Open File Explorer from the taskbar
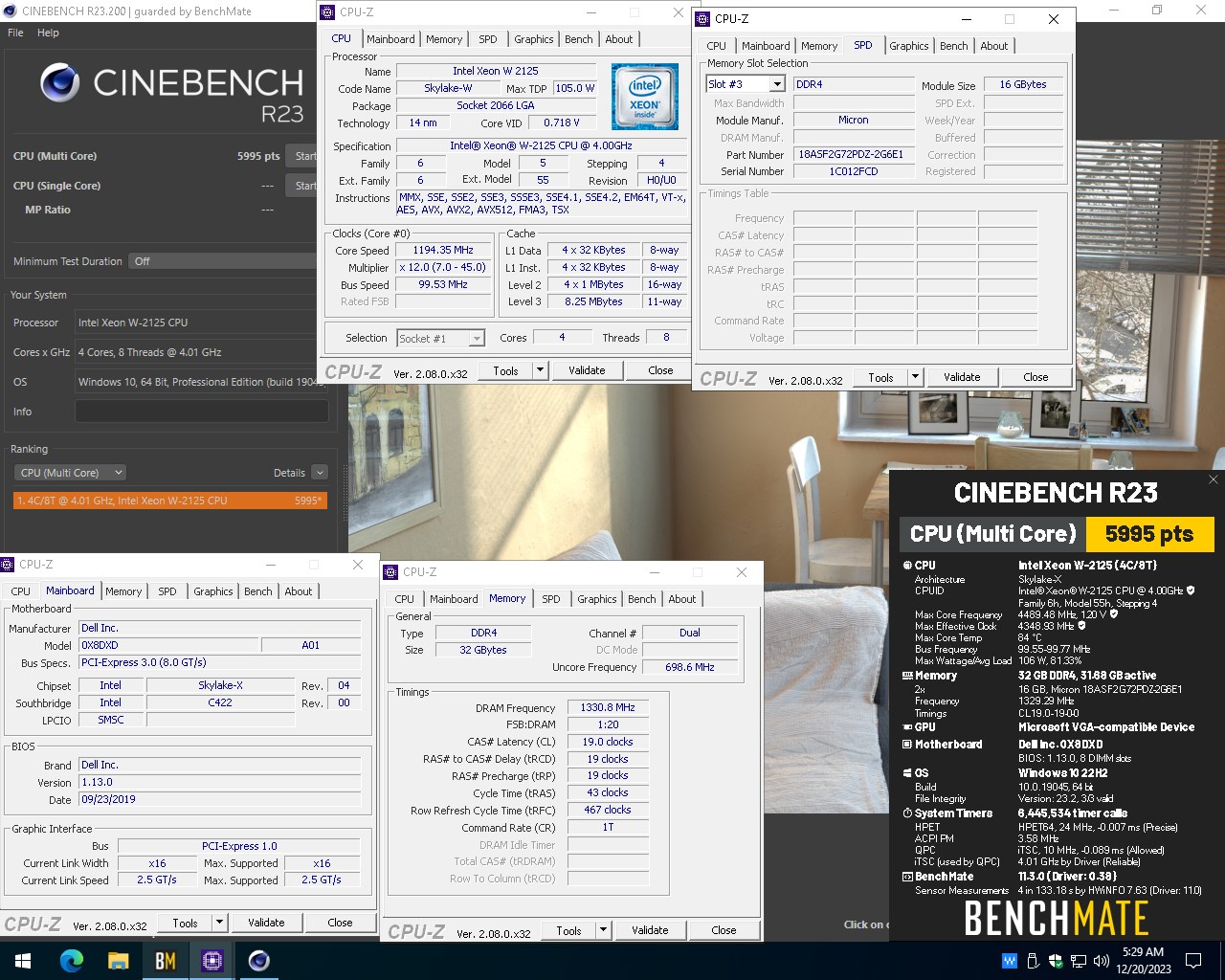1225x980 pixels. (x=118, y=960)
